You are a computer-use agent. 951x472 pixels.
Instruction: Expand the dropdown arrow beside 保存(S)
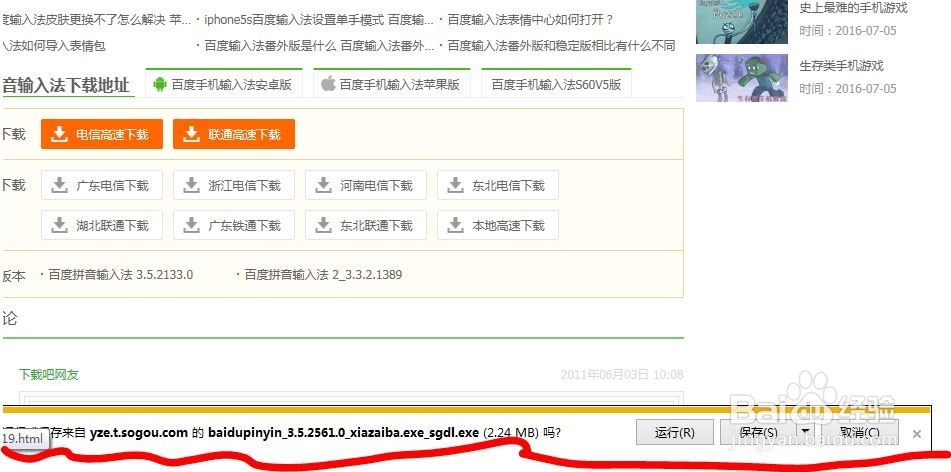805,433
